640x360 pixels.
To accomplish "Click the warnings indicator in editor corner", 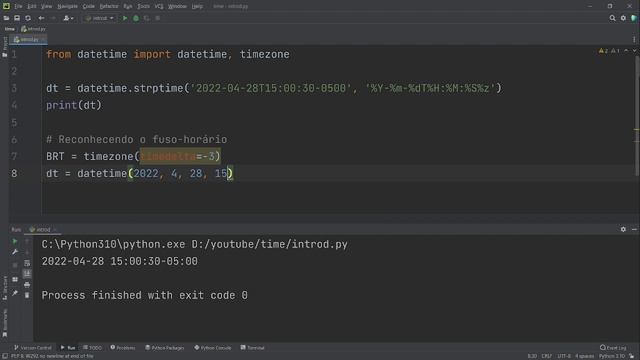I will [x=609, y=51].
